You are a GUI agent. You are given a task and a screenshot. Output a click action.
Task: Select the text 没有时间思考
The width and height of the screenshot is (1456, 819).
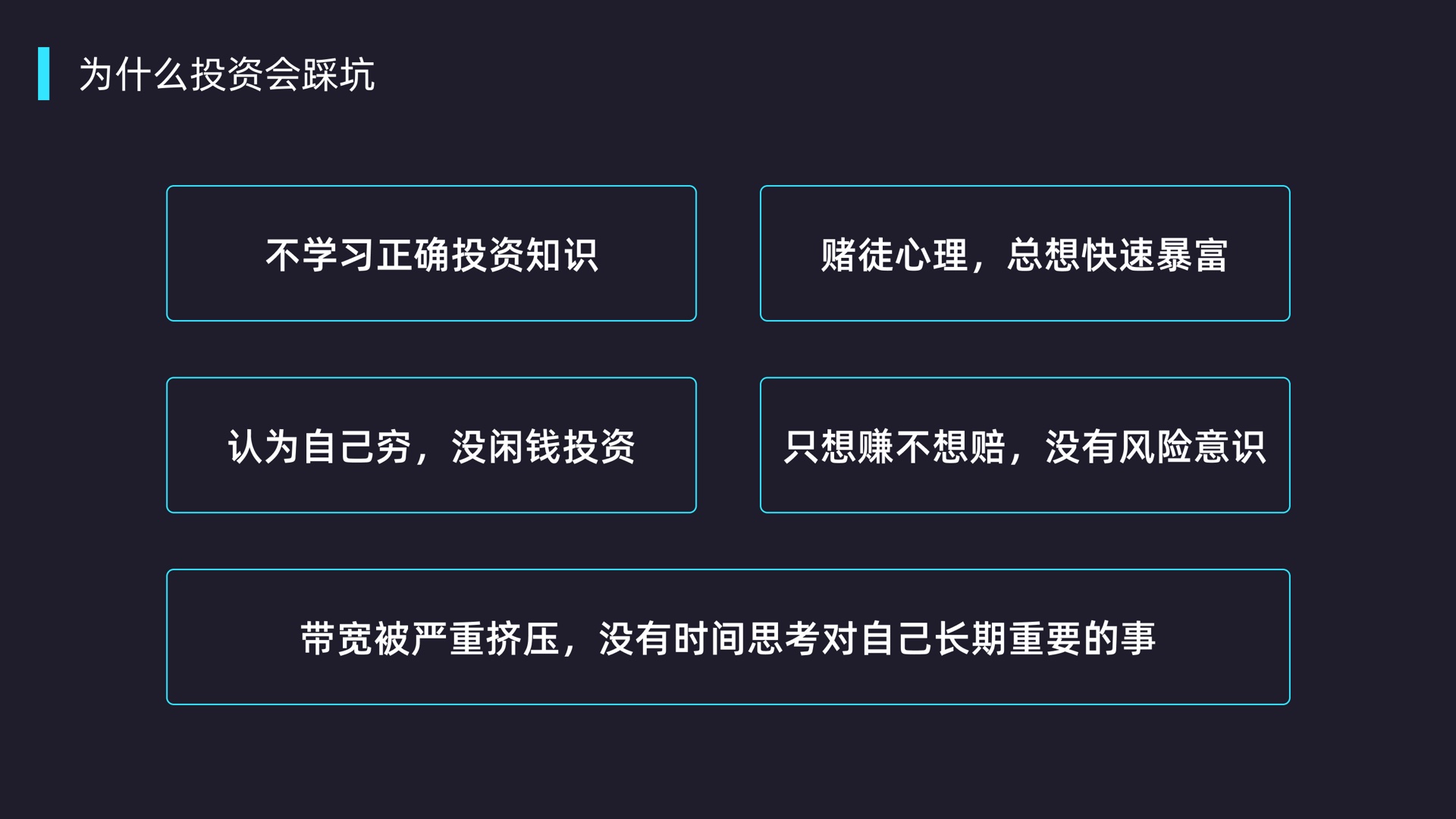pos(708,639)
